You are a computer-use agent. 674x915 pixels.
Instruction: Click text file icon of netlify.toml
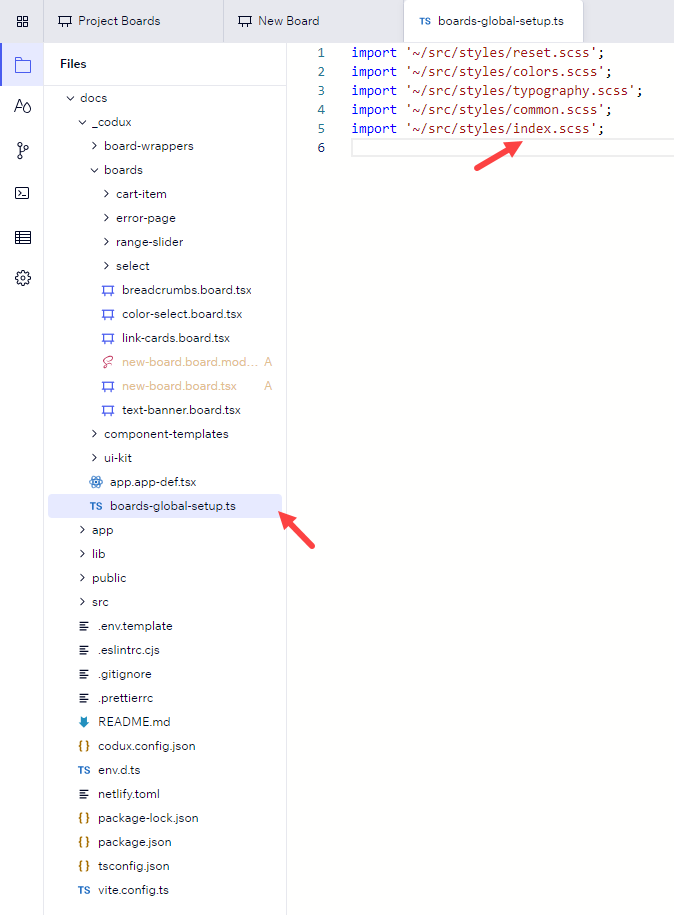84,794
